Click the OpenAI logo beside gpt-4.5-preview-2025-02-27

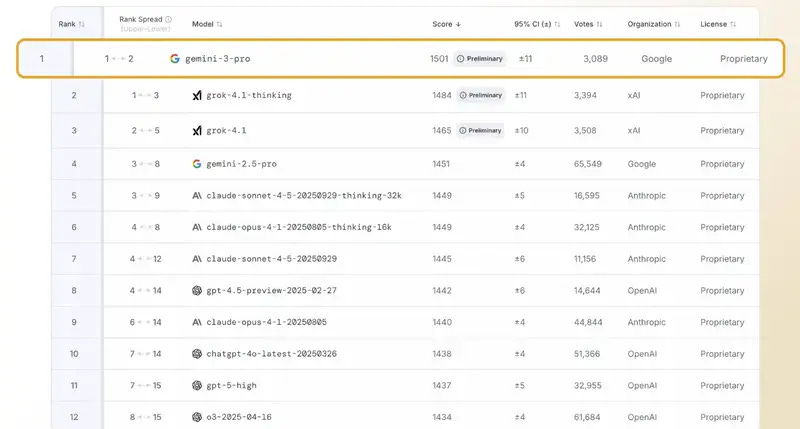click(x=197, y=290)
